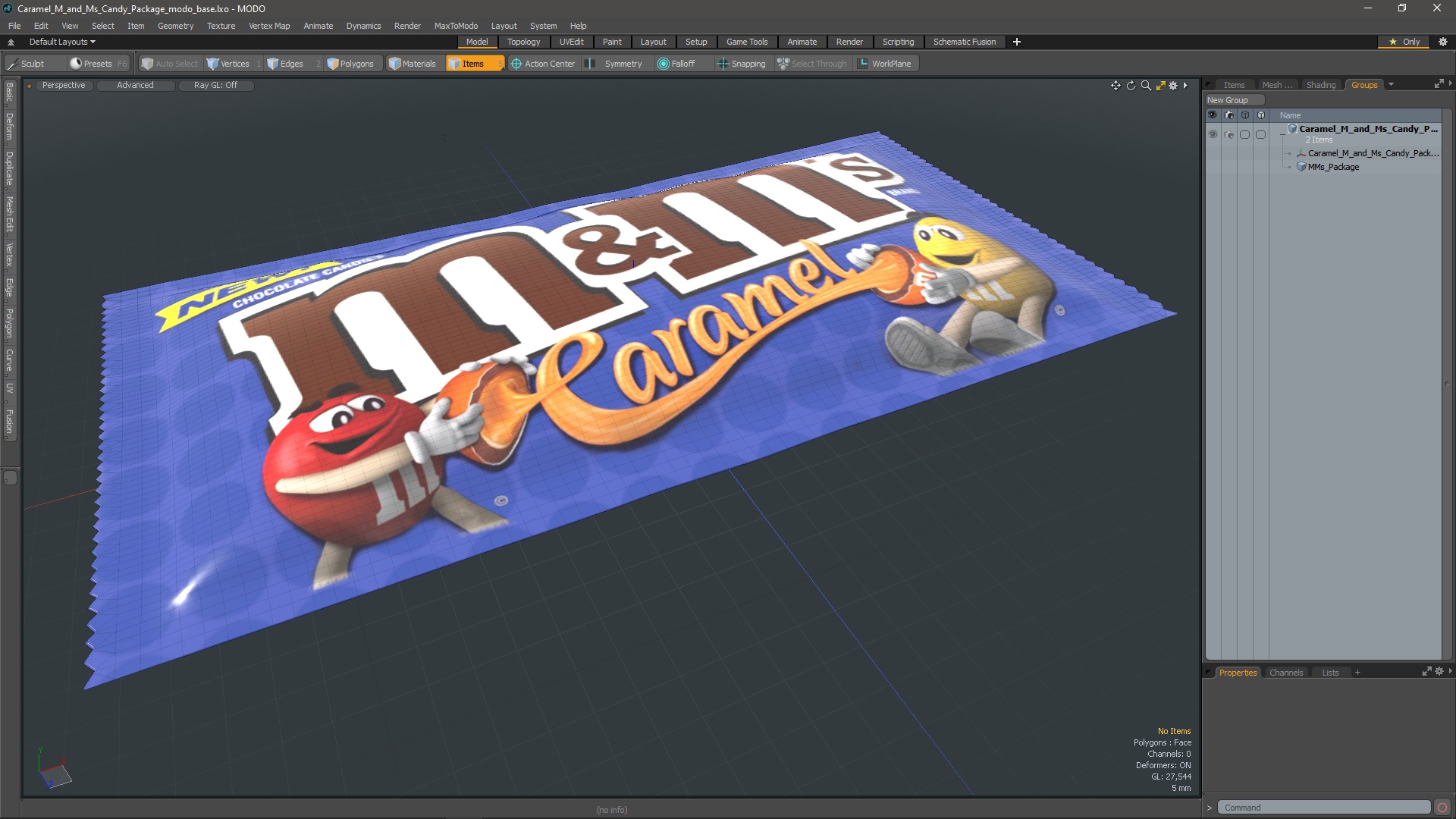The width and height of the screenshot is (1456, 819).
Task: Click the viewport rotate icon
Action: (1131, 86)
